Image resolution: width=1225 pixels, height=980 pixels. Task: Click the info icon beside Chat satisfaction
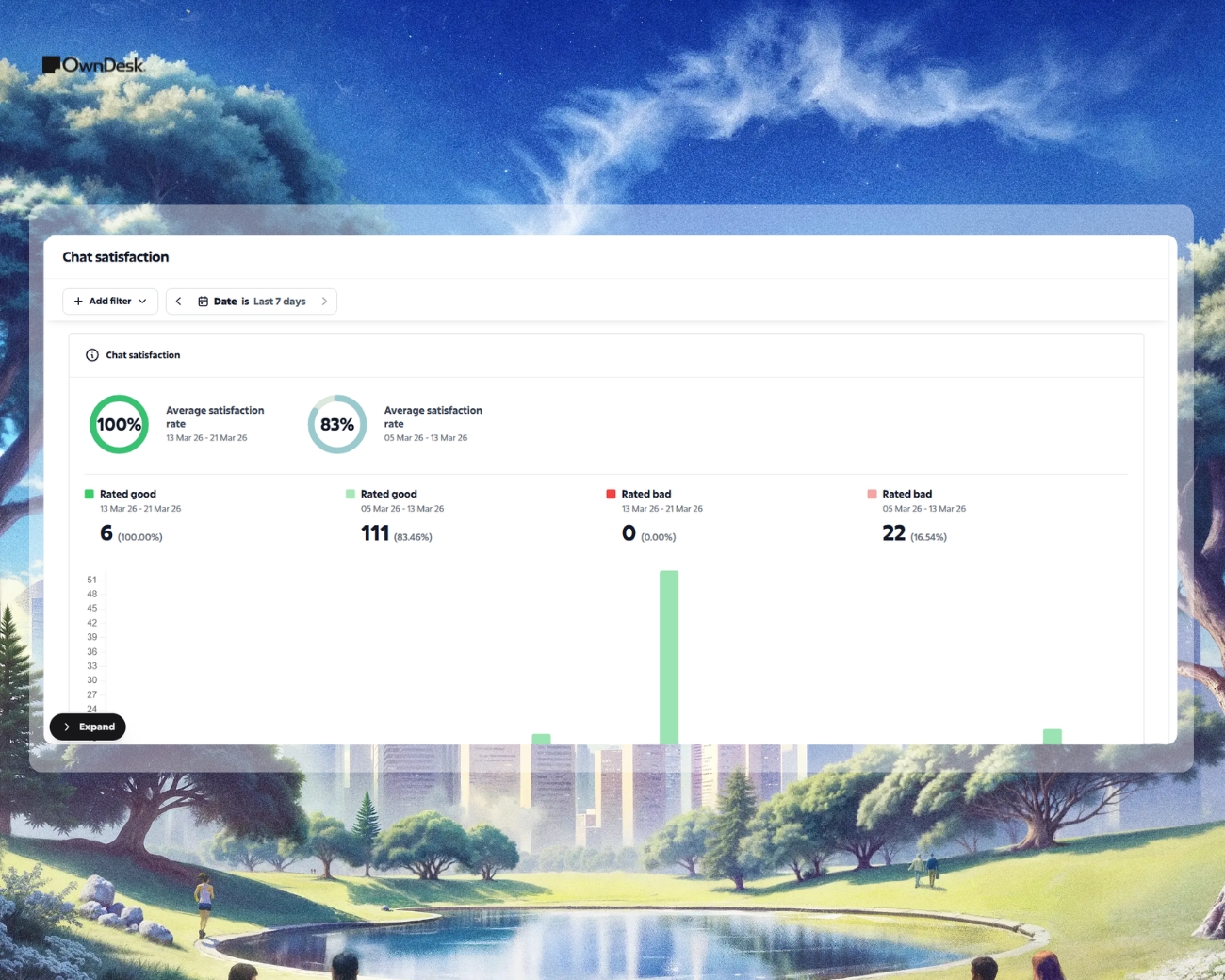(91, 354)
